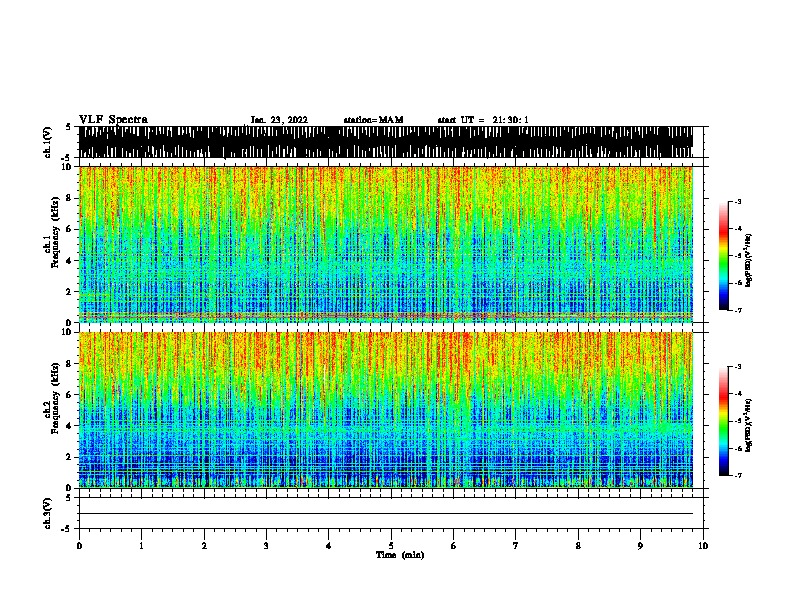Screen dimensions: 792x612
Task: Click the flat line in ch.3 panel
Action: click(x=386, y=514)
